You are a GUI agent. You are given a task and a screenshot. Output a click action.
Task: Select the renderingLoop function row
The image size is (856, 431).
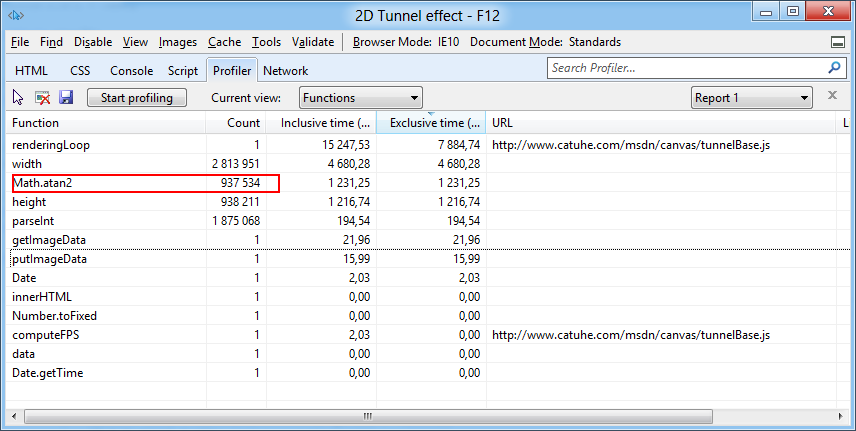427,145
